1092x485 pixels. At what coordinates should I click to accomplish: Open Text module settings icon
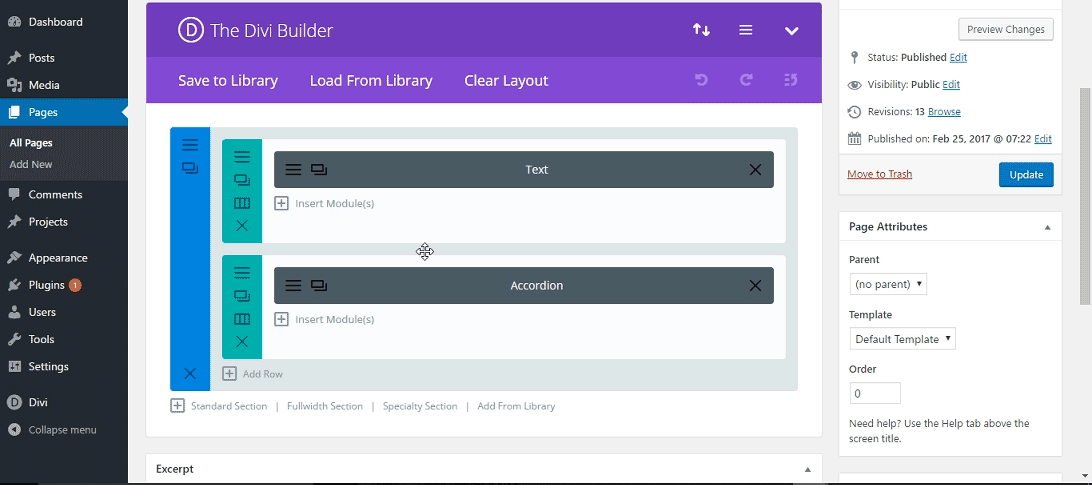click(x=293, y=169)
